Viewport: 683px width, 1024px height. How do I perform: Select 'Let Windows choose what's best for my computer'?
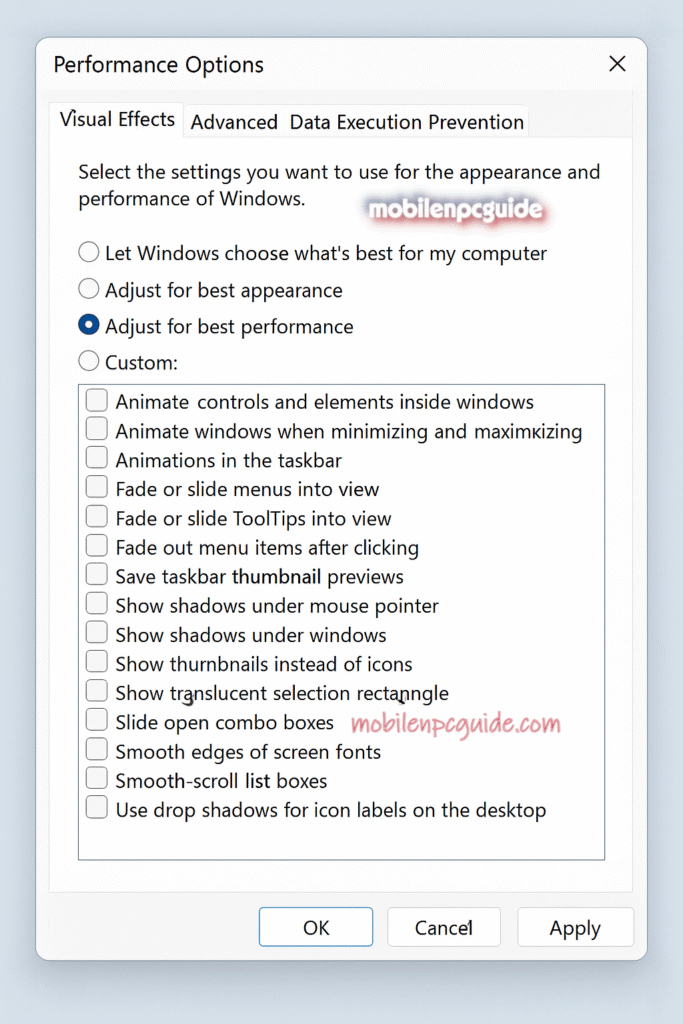click(88, 252)
